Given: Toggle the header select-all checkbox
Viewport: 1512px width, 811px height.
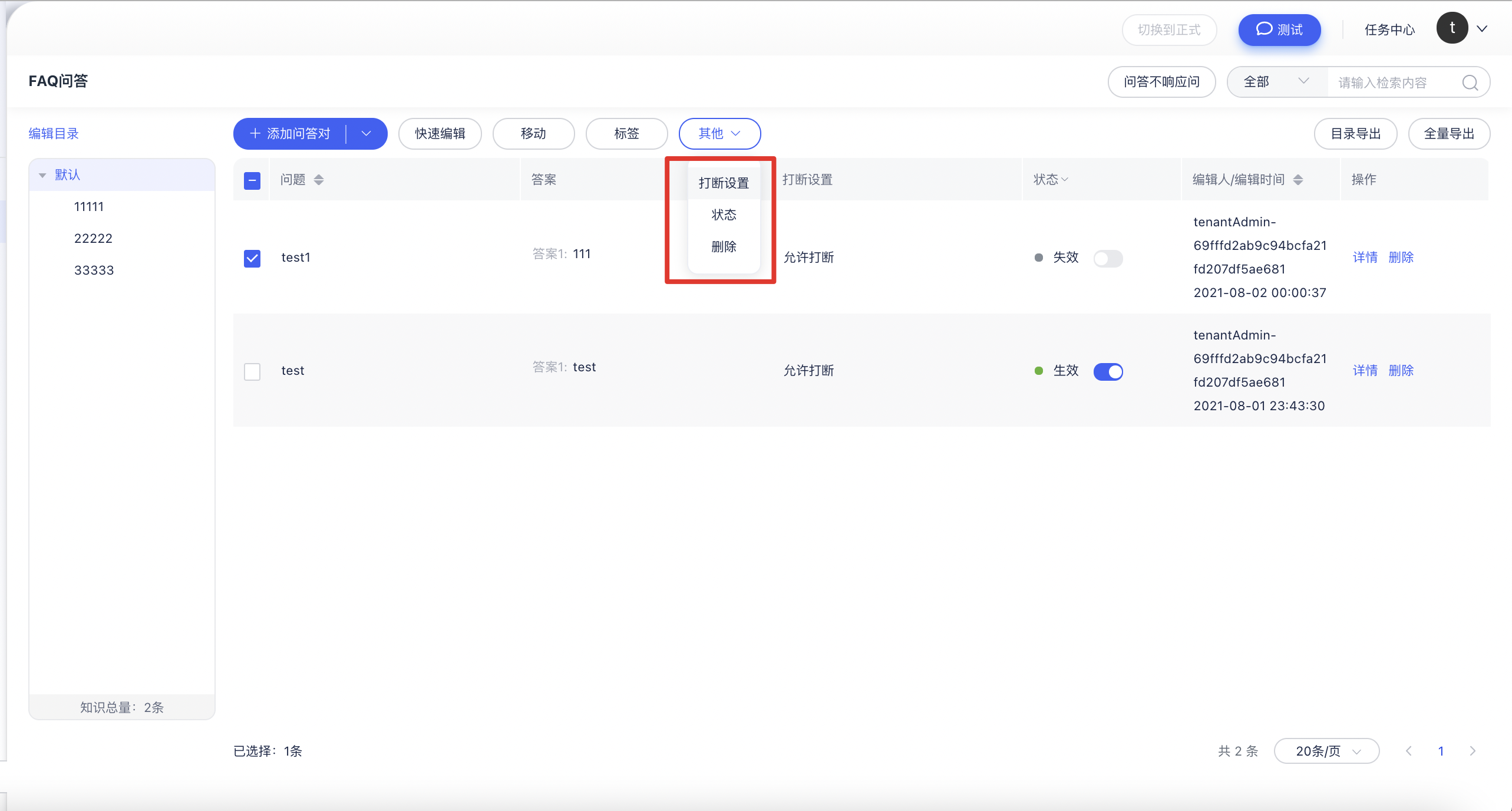Looking at the screenshot, I should coord(252,180).
